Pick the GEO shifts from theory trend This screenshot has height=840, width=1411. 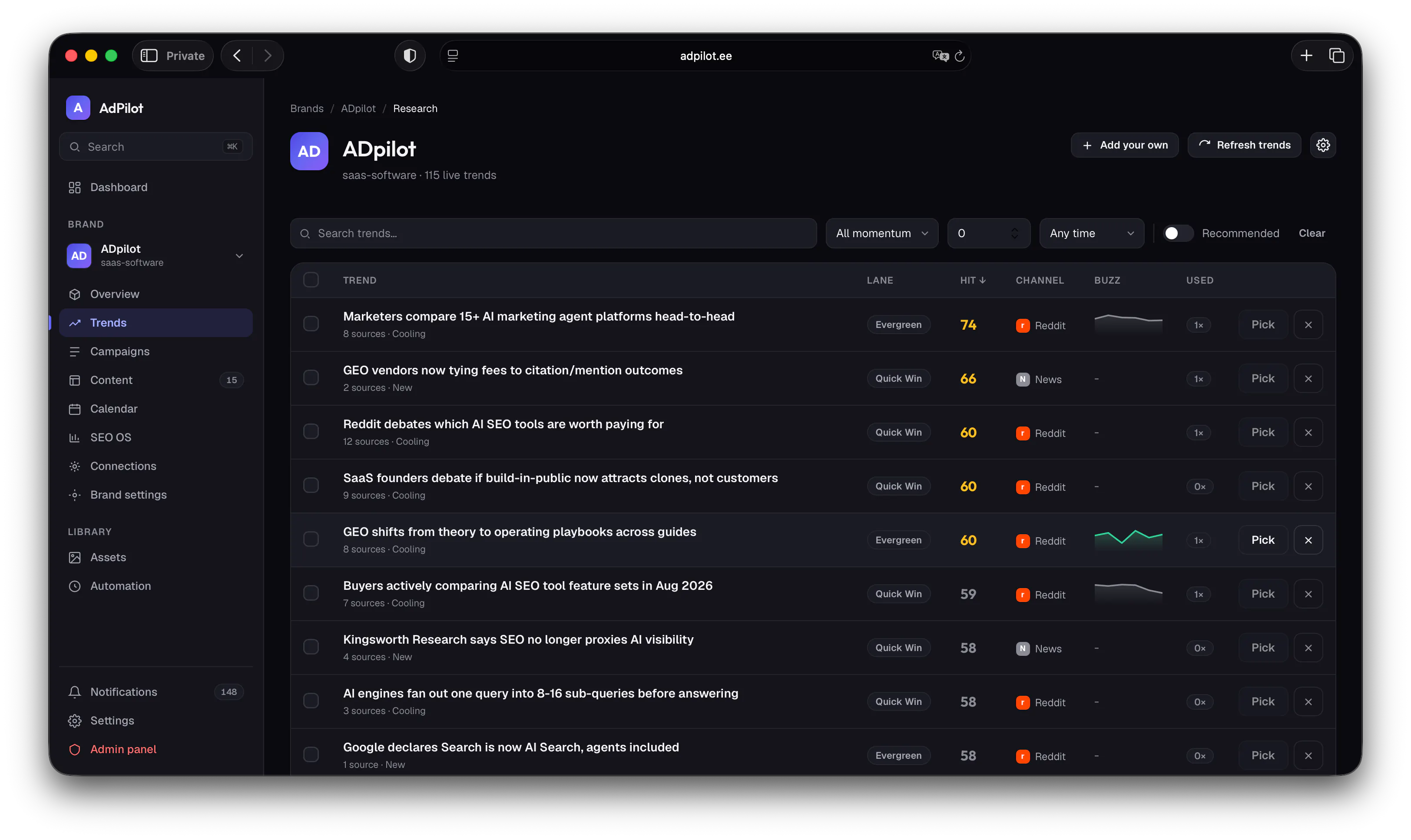[x=1263, y=540]
